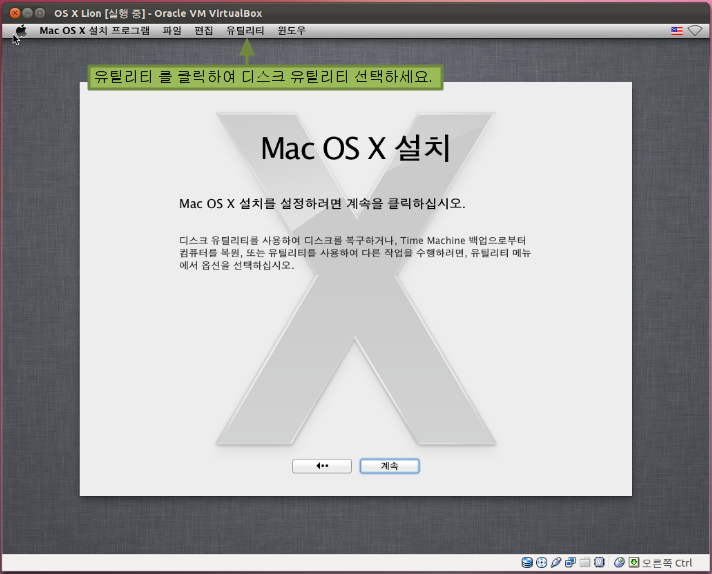Viewport: 712px width, 574px height.
Task: Open the 파일 menu
Action: click(x=172, y=30)
